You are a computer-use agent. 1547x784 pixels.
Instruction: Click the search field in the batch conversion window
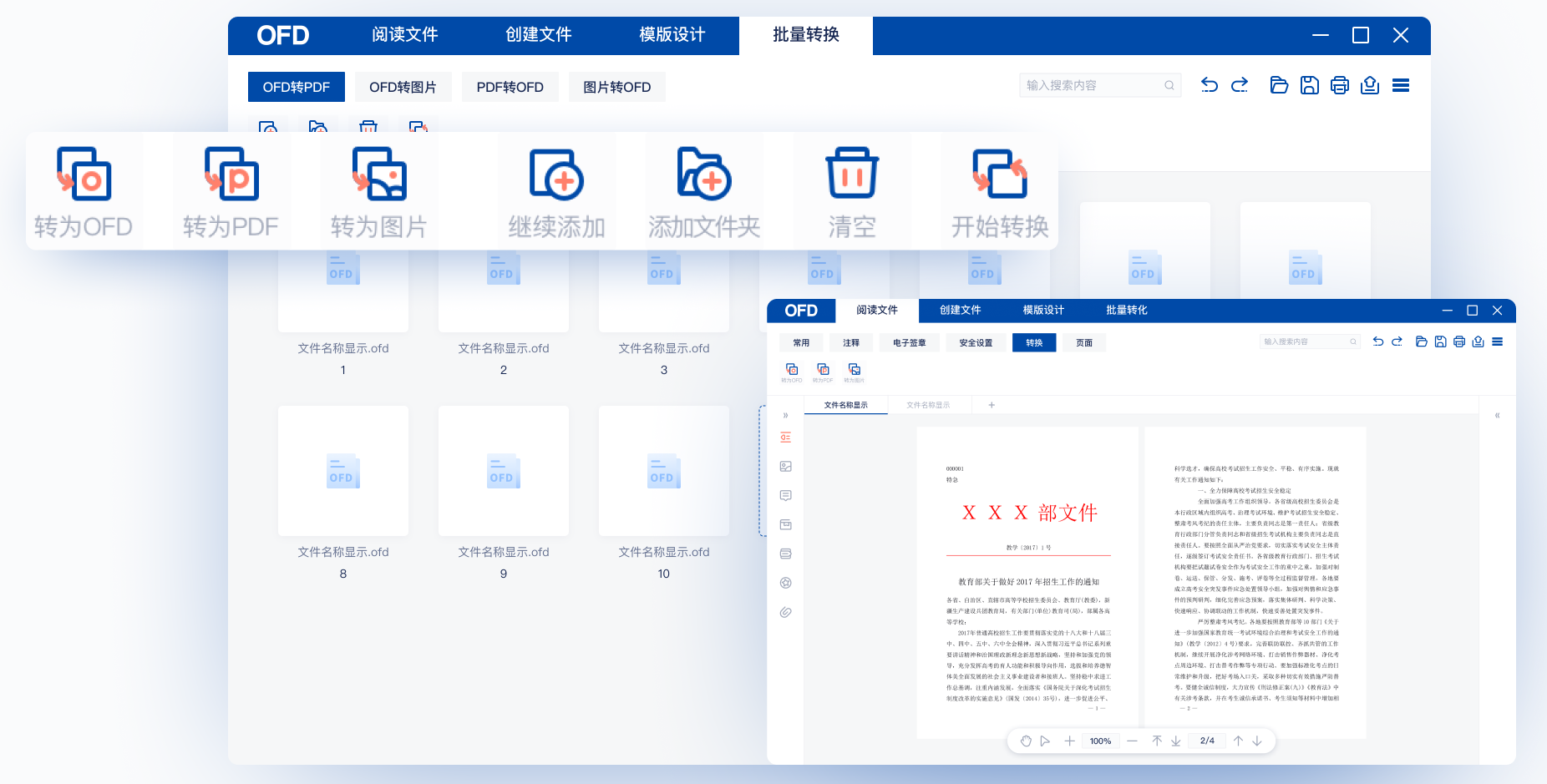click(x=1100, y=85)
